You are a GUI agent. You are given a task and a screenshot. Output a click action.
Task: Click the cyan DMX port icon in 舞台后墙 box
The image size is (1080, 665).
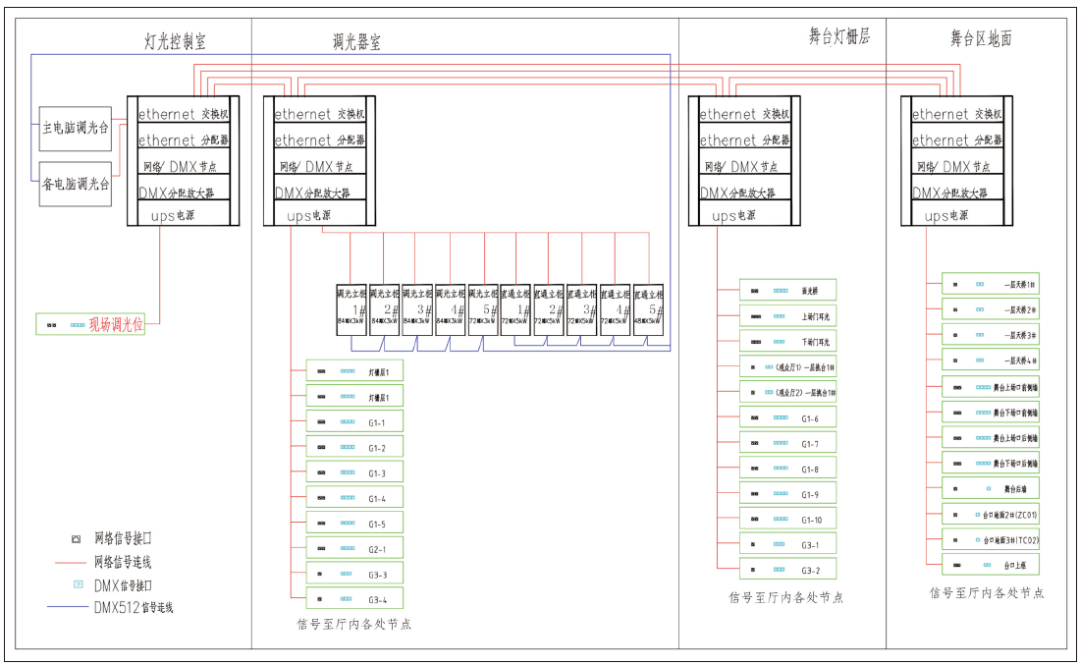[988, 489]
